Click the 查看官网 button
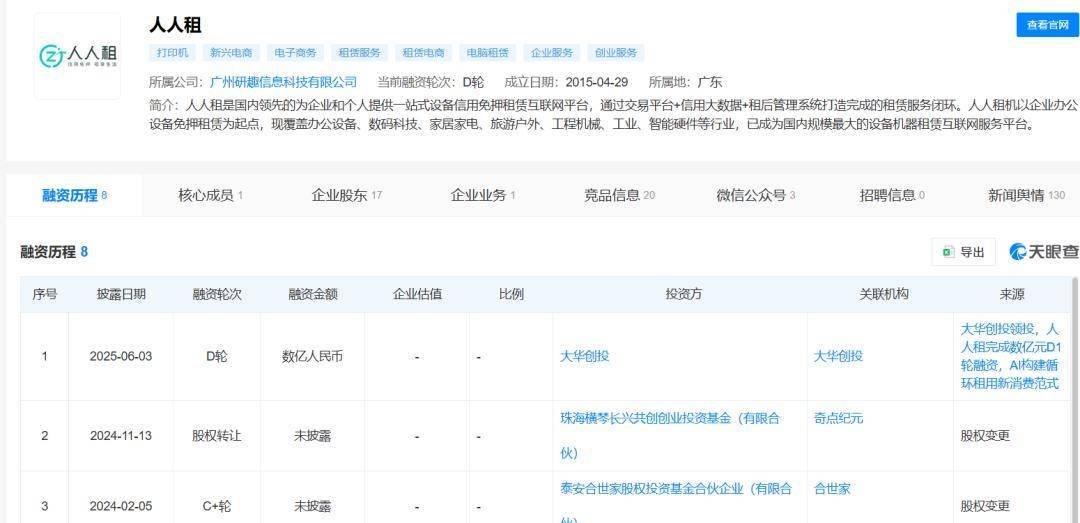This screenshot has width=1080, height=523. click(1047, 25)
